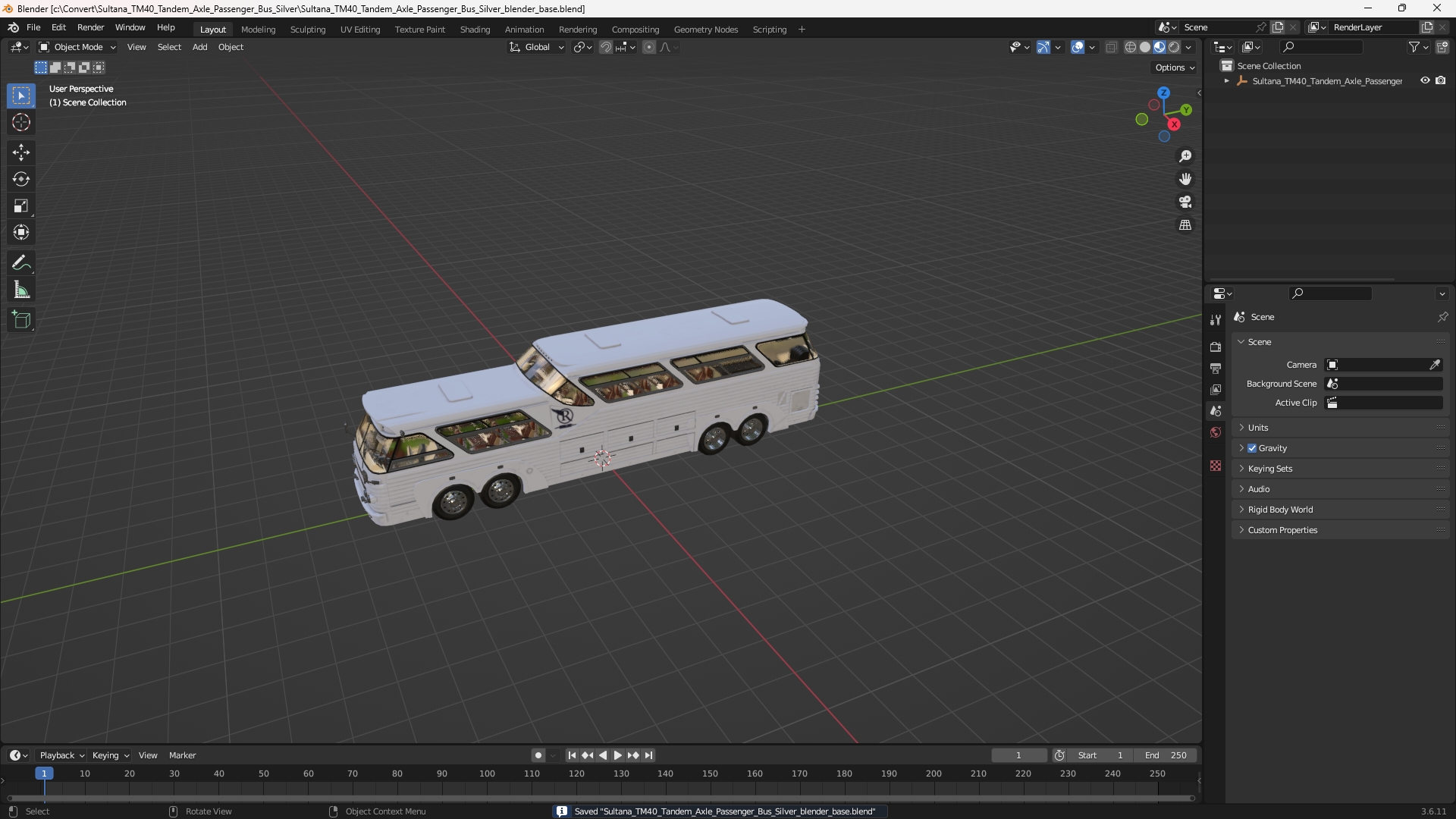Activate the Cursor tool

point(21,122)
